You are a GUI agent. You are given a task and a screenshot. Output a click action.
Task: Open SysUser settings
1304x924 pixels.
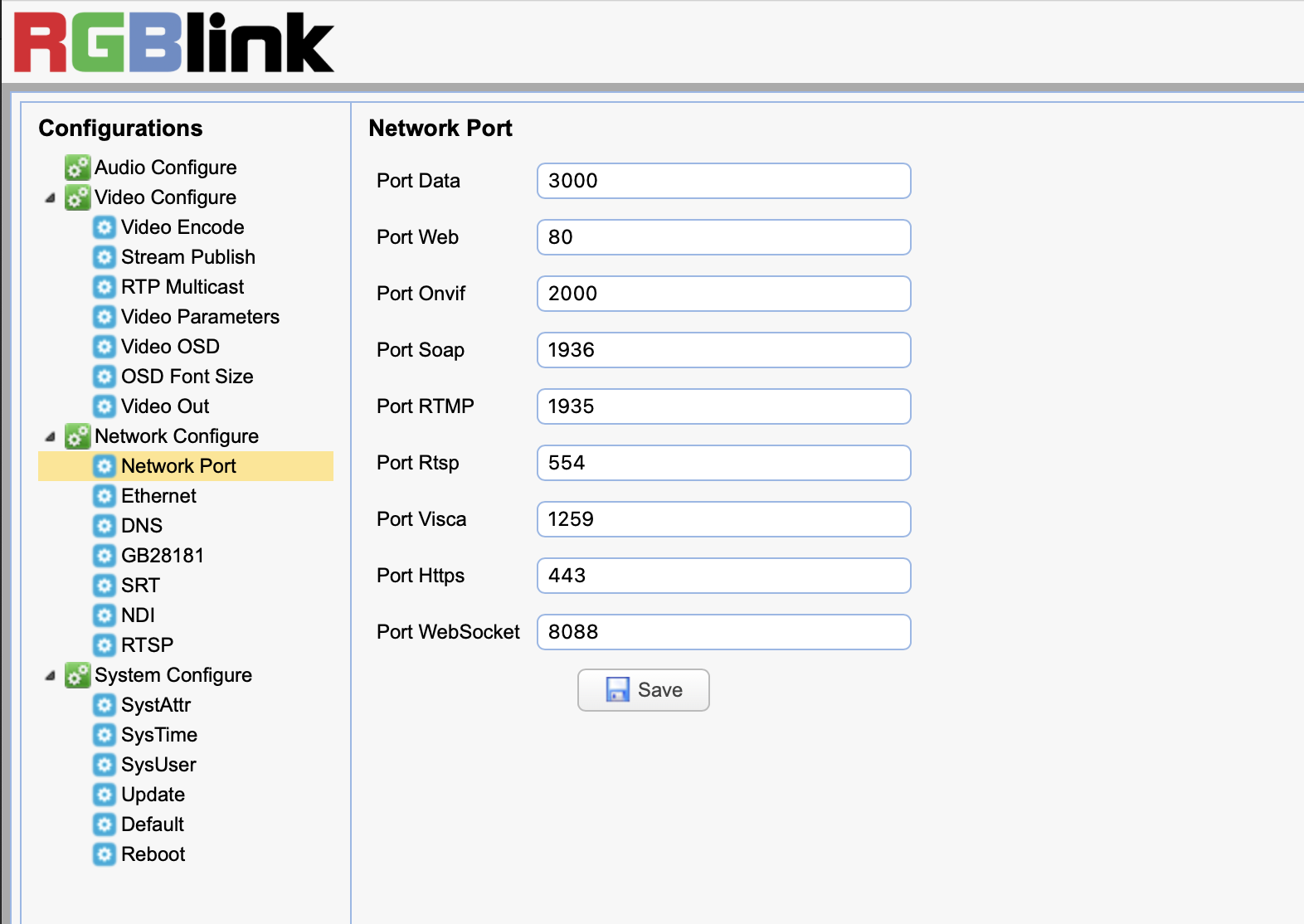(158, 765)
